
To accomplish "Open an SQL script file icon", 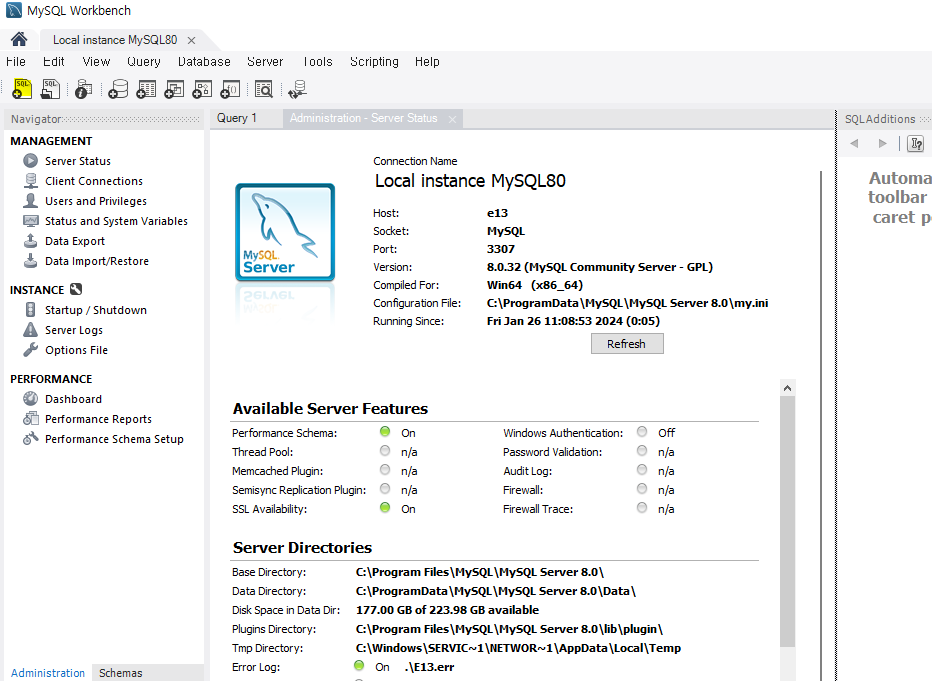I will tap(51, 89).
